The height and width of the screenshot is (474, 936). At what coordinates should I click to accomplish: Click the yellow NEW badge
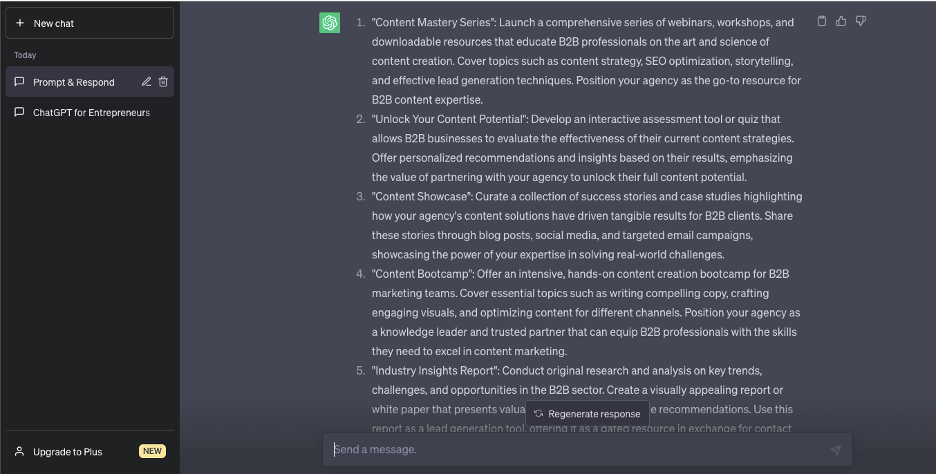[152, 451]
